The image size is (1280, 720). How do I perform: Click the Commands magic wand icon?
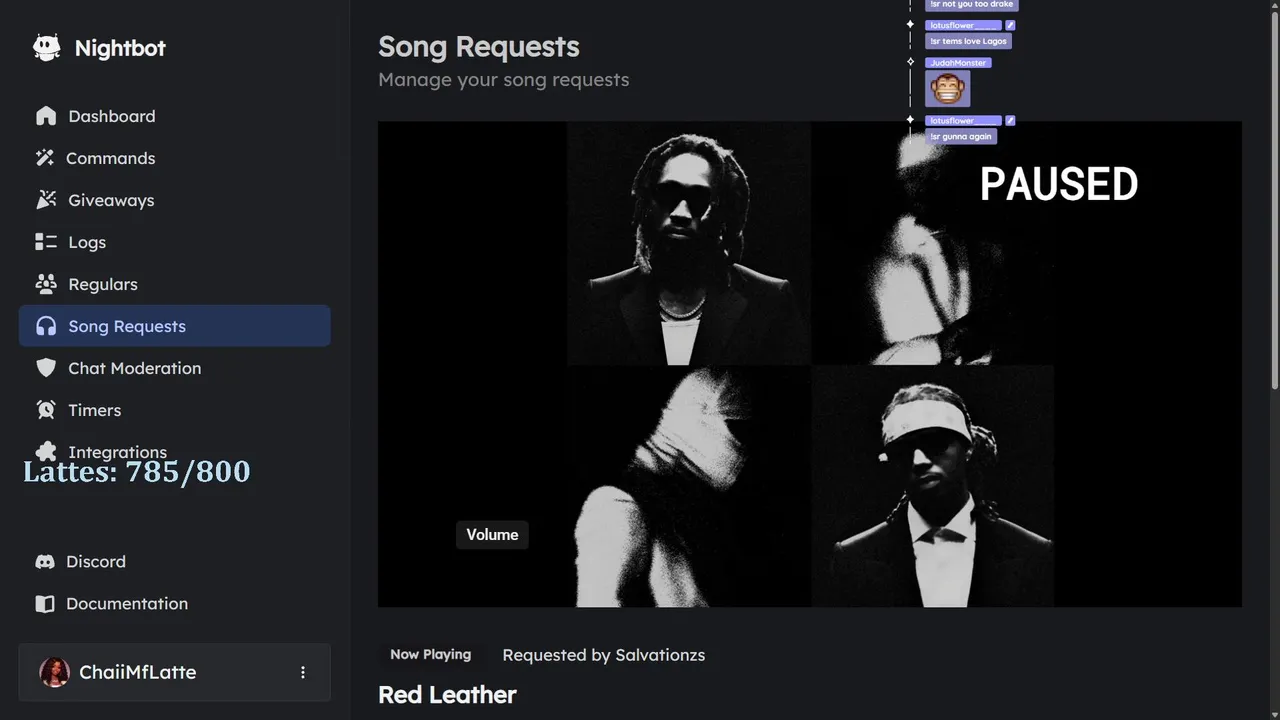click(45, 158)
